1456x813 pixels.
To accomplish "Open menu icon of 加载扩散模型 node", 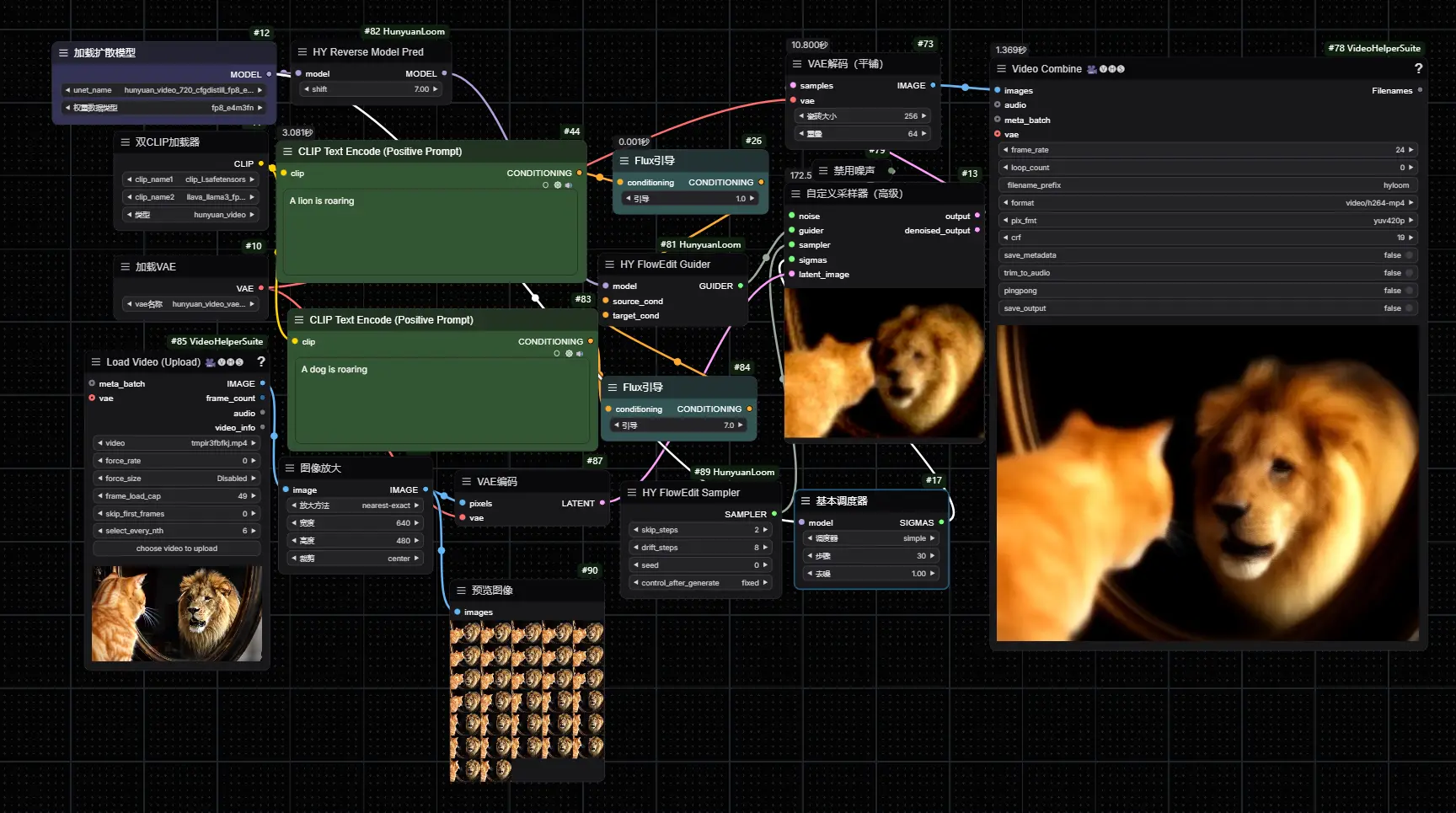I will [x=63, y=53].
